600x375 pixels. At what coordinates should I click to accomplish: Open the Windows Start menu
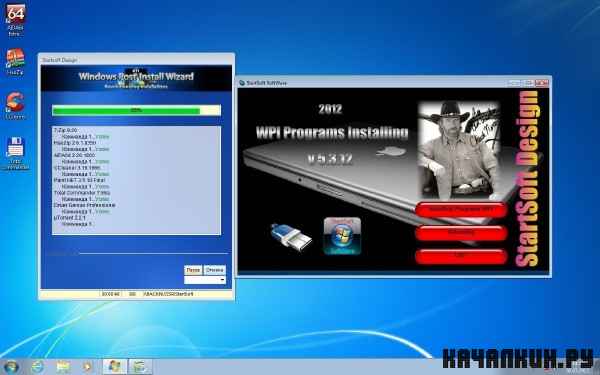(11, 367)
